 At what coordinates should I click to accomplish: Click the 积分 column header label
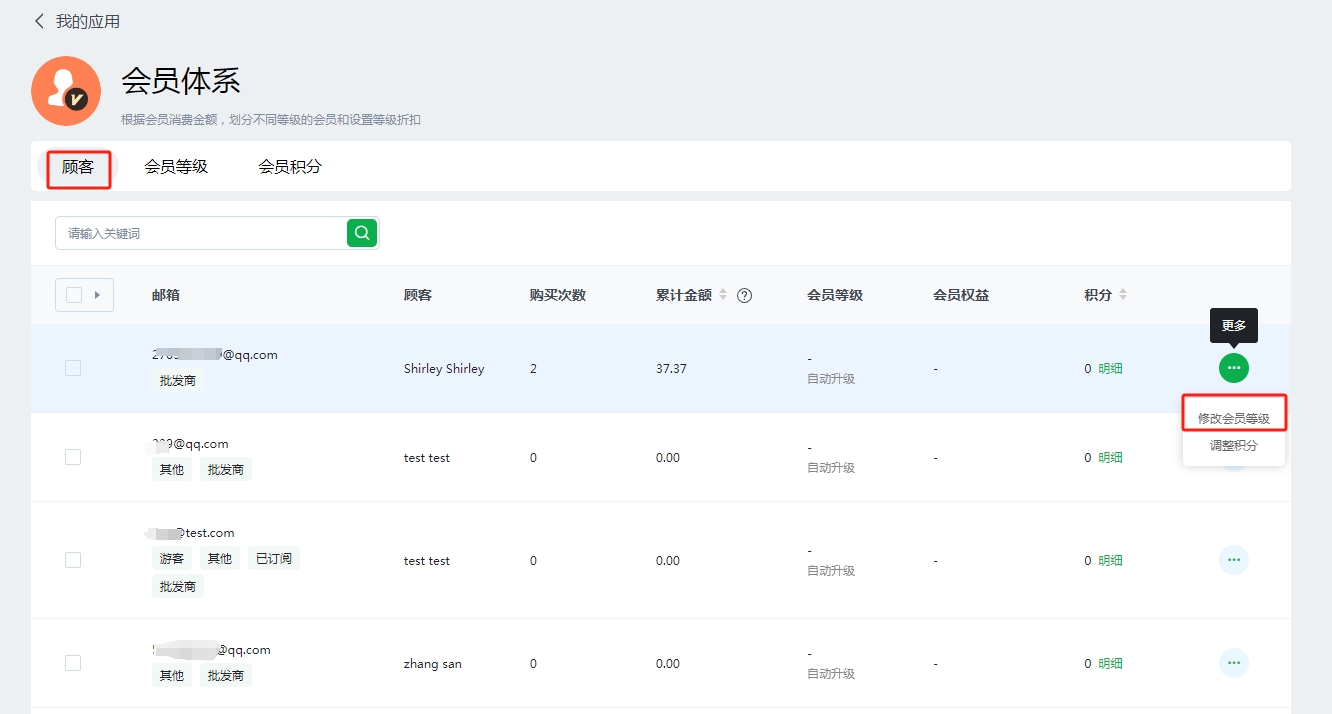(1098, 295)
